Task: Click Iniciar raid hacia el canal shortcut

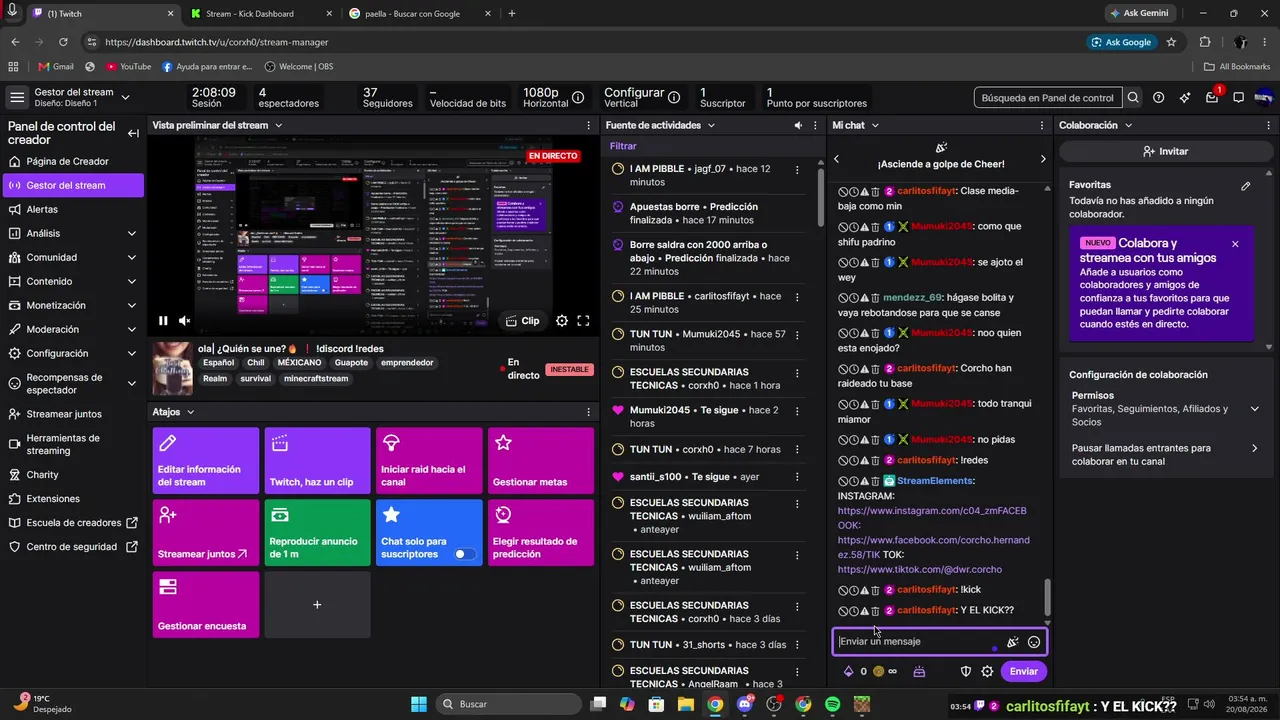Action: [429, 461]
